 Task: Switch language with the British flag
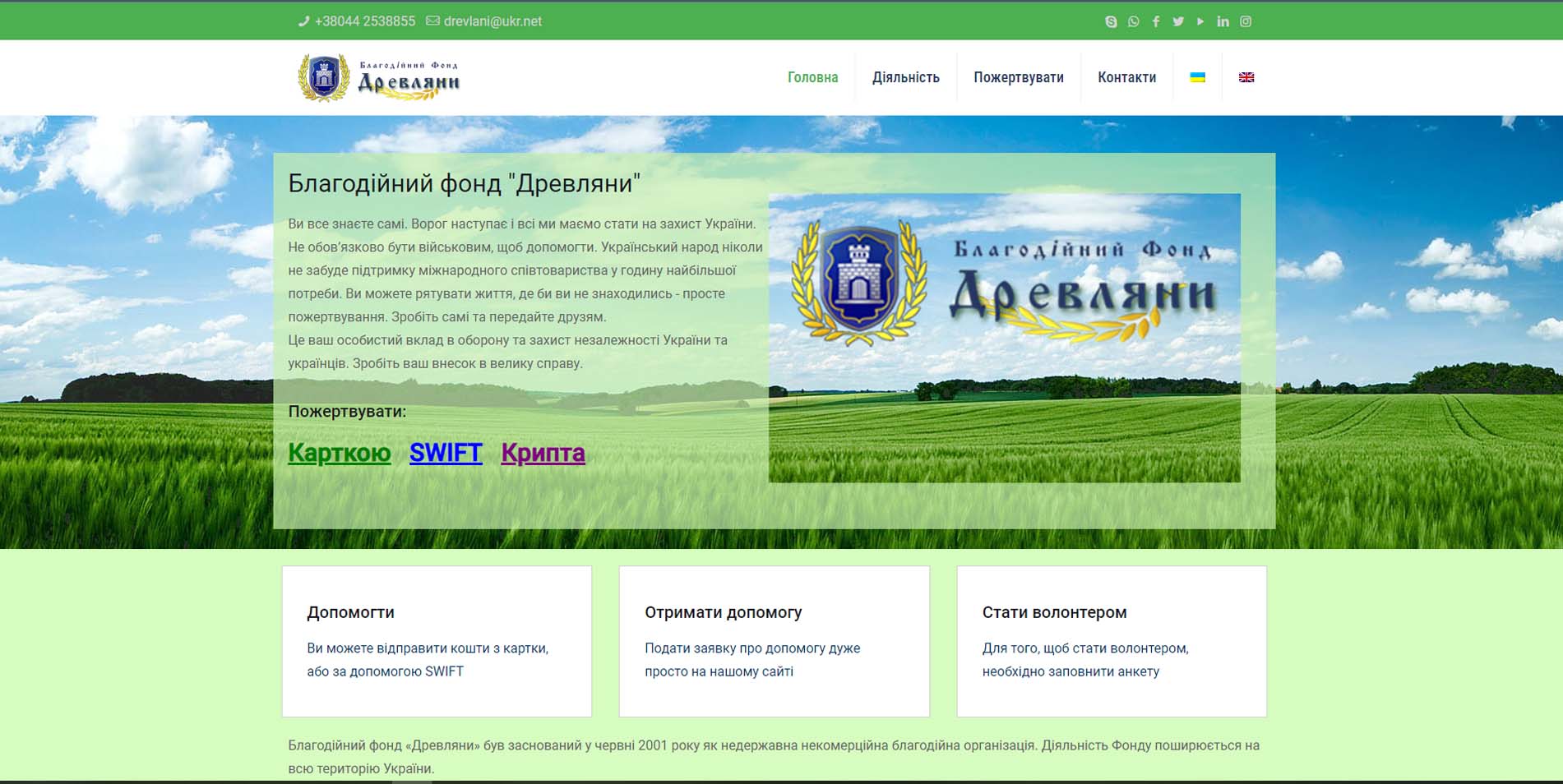[x=1246, y=77]
